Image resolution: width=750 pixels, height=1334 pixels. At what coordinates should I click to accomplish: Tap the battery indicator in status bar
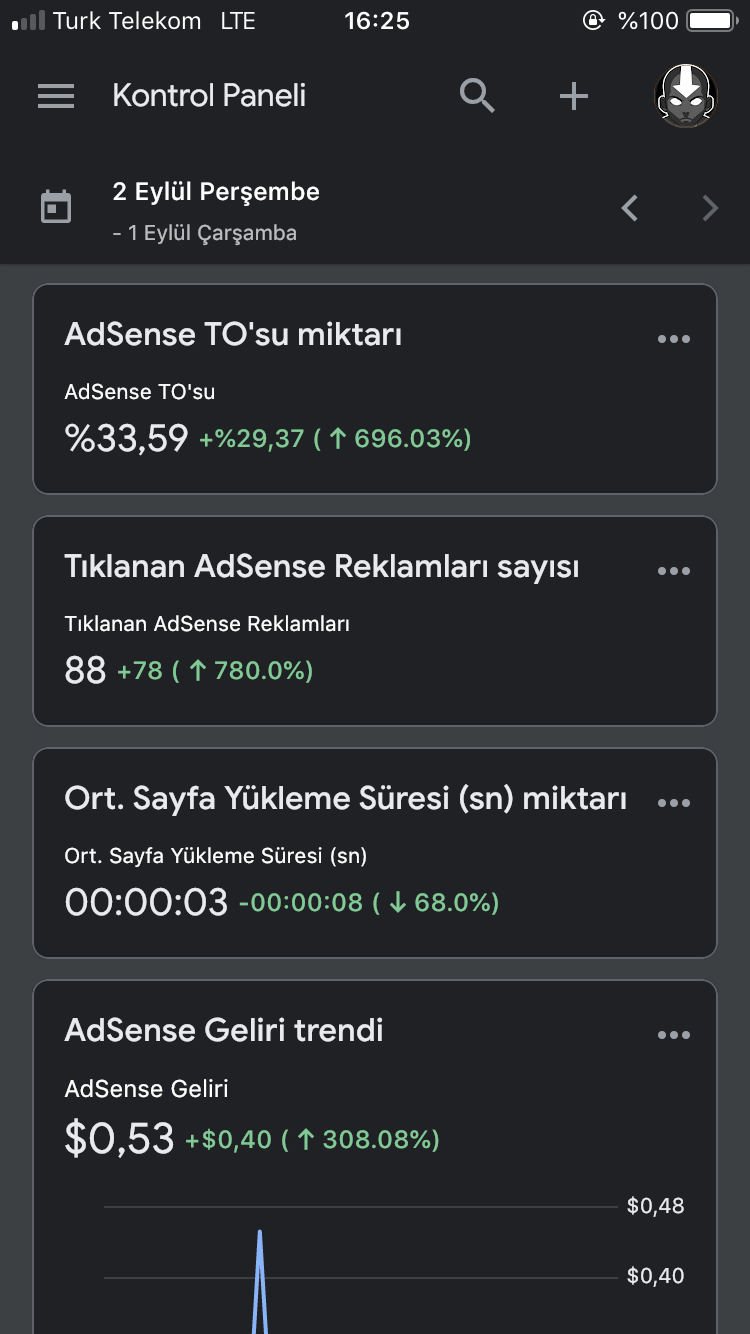click(x=712, y=20)
